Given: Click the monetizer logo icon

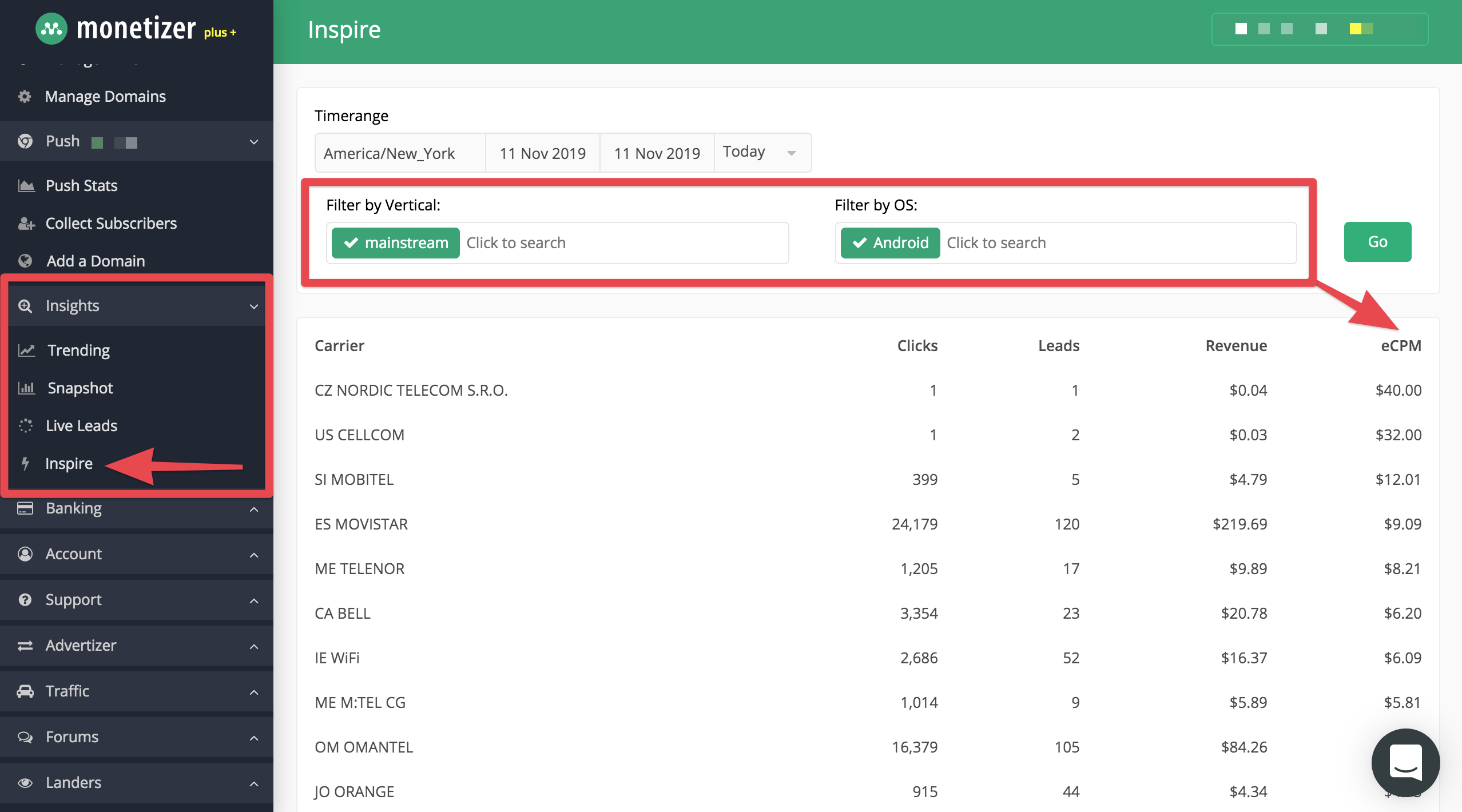Looking at the screenshot, I should coord(51,29).
